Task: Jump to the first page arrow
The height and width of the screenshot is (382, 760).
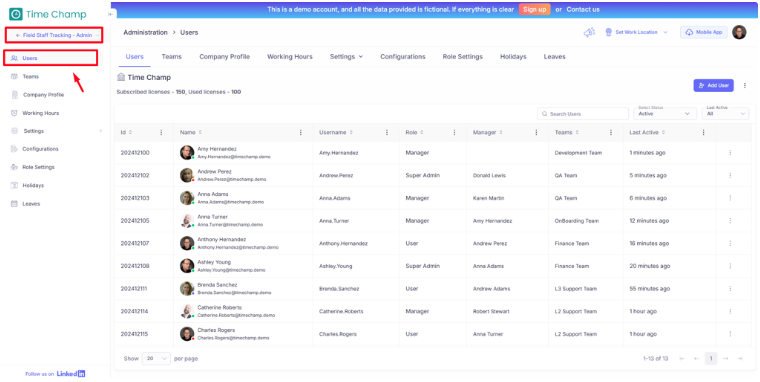Action: (682, 358)
